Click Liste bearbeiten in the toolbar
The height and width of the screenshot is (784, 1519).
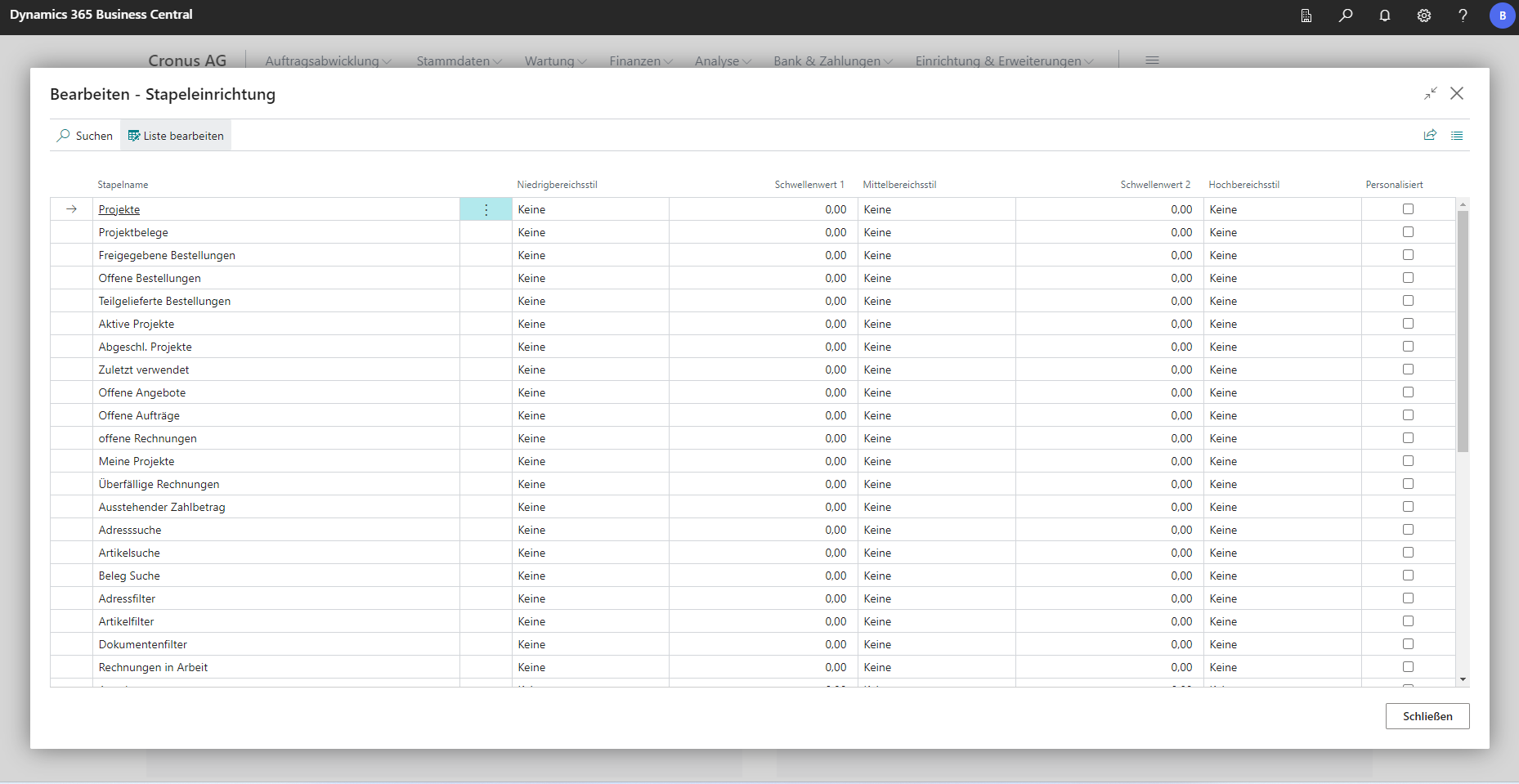point(176,136)
